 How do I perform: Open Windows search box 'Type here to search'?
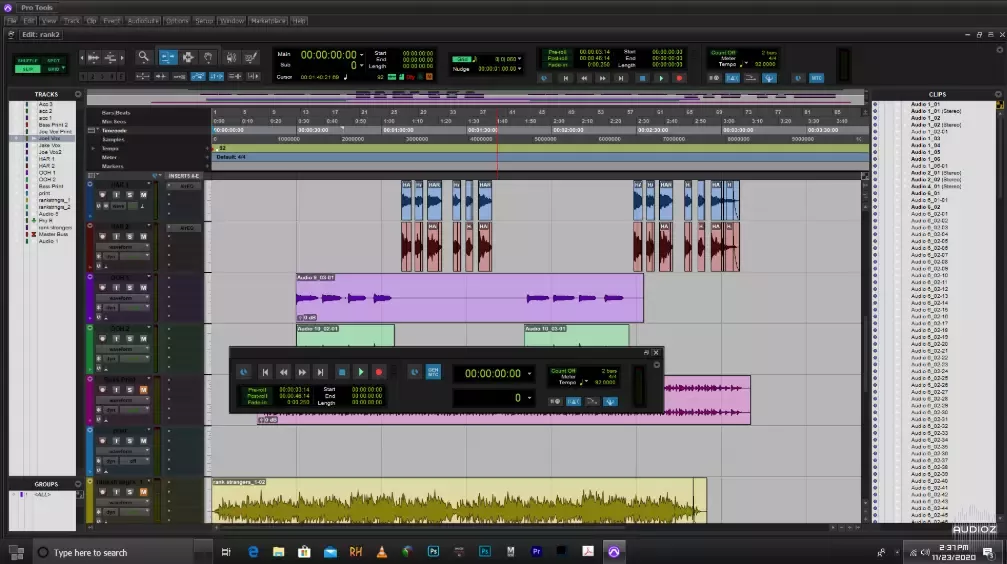(113, 552)
